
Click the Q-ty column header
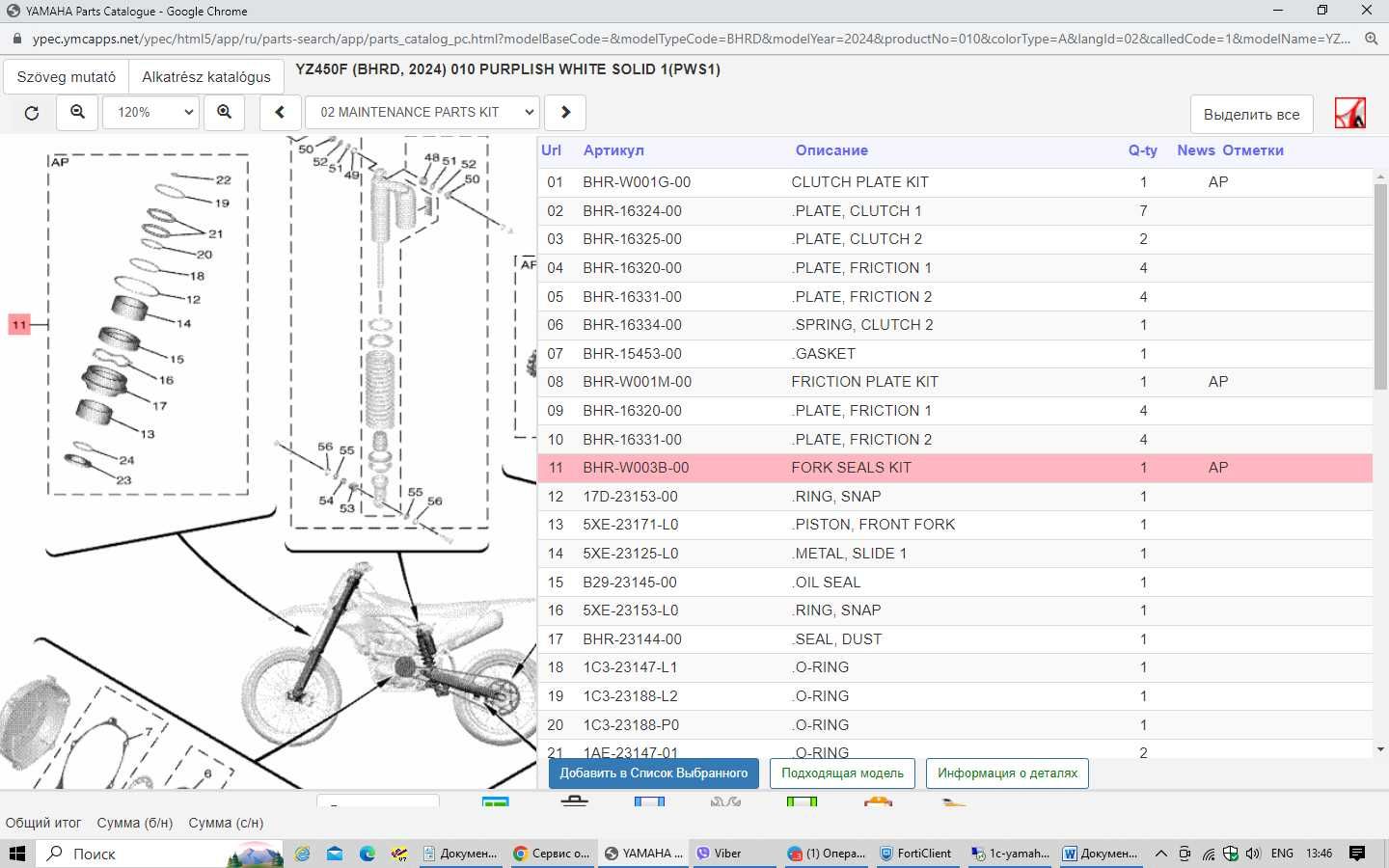1143,150
